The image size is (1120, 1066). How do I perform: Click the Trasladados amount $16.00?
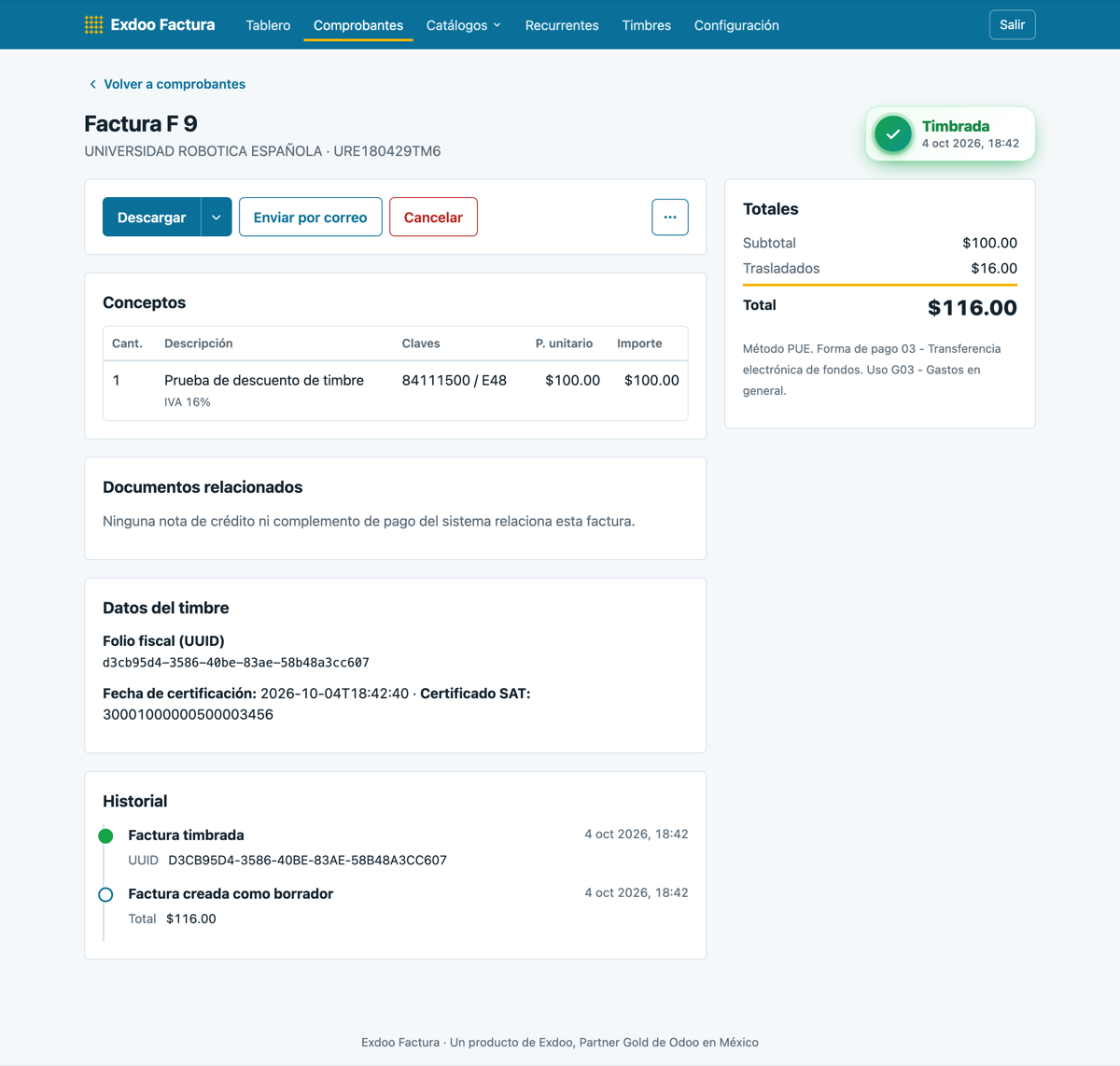click(x=994, y=269)
